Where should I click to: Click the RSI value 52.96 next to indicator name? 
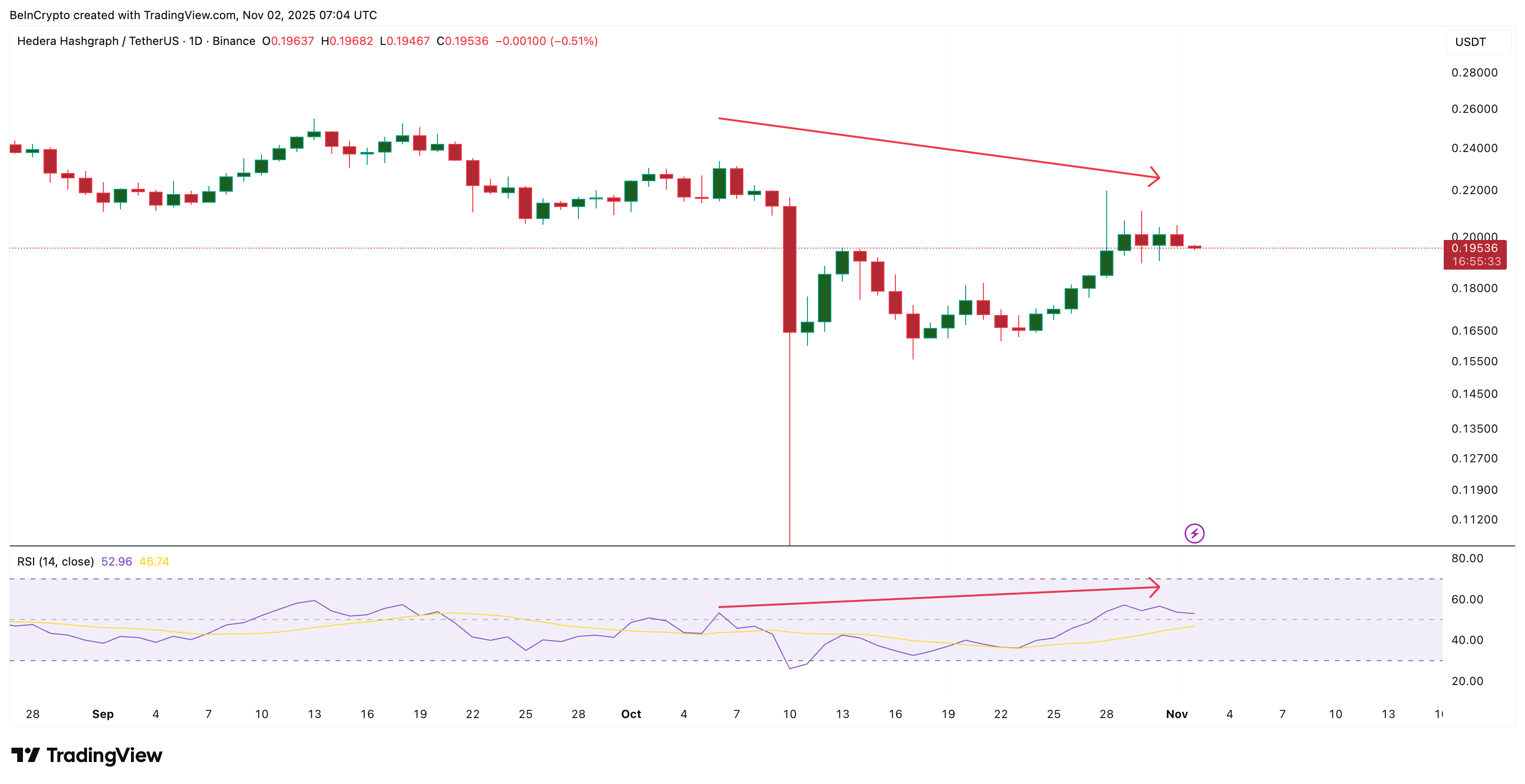[x=116, y=560]
